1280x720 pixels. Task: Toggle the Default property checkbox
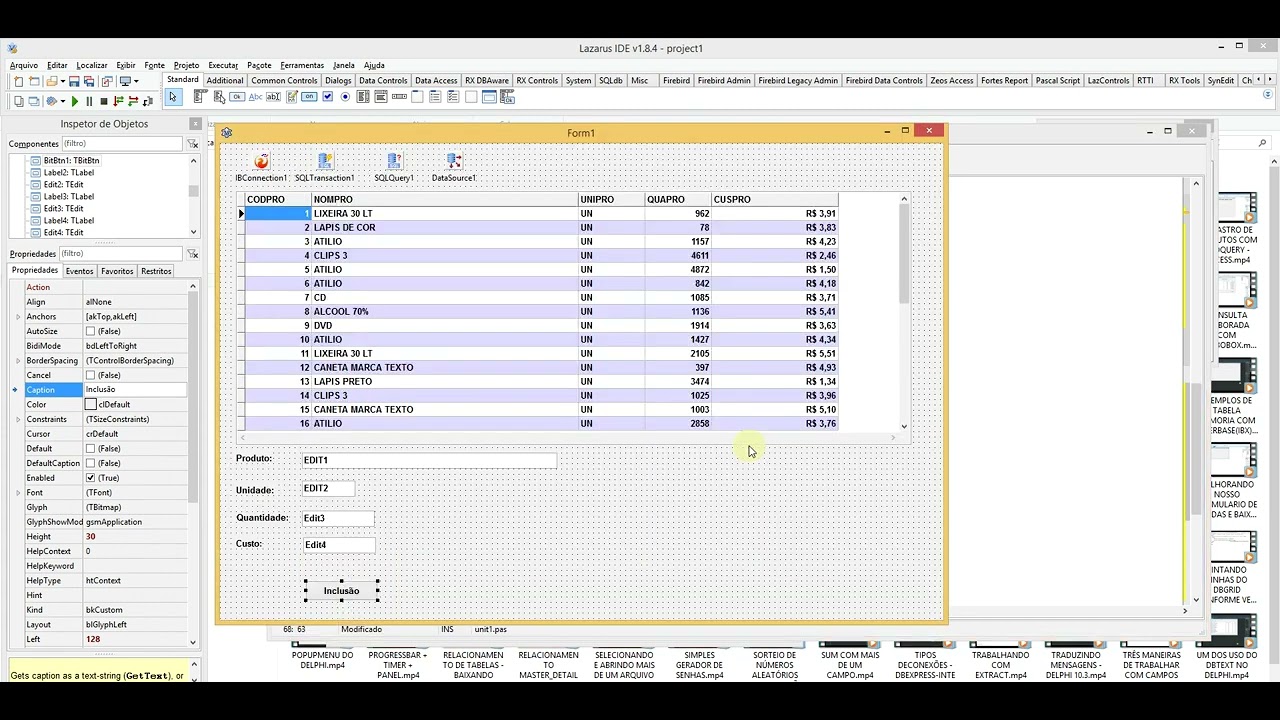tap(91, 449)
